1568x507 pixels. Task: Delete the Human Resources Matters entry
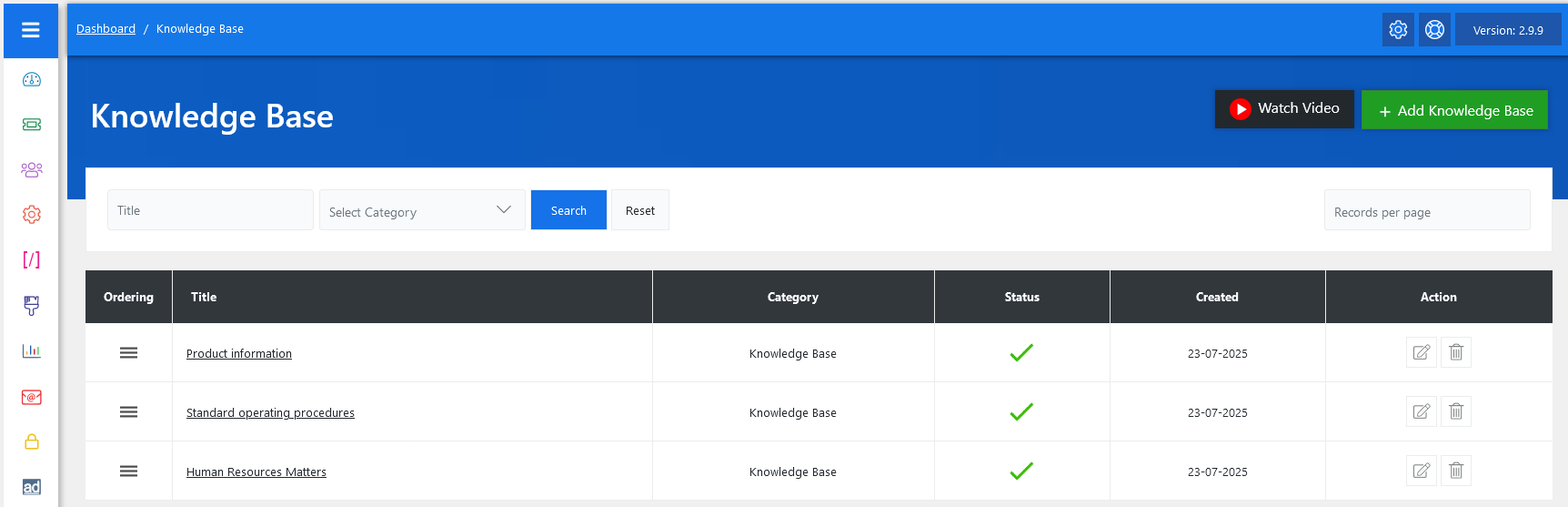point(1456,471)
